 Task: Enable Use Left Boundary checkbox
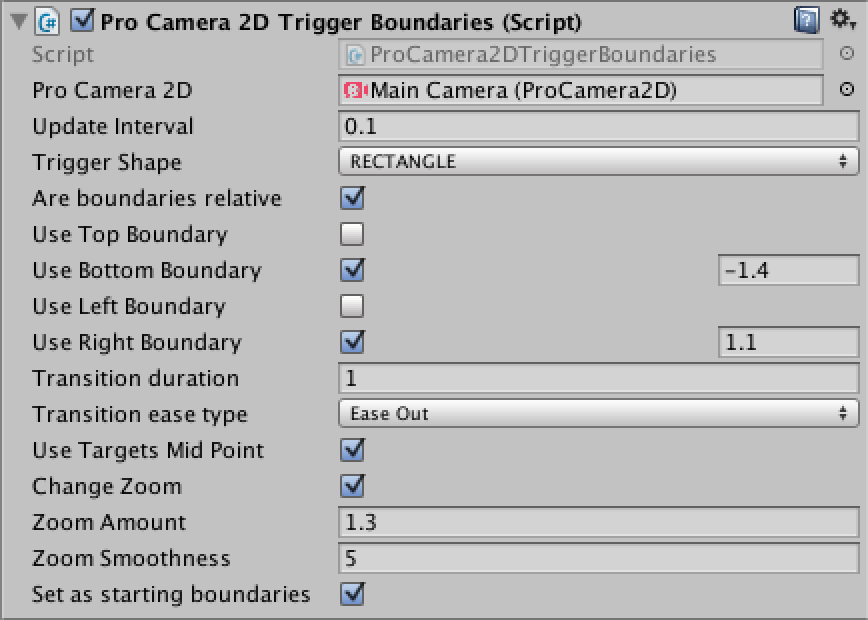pos(352,306)
